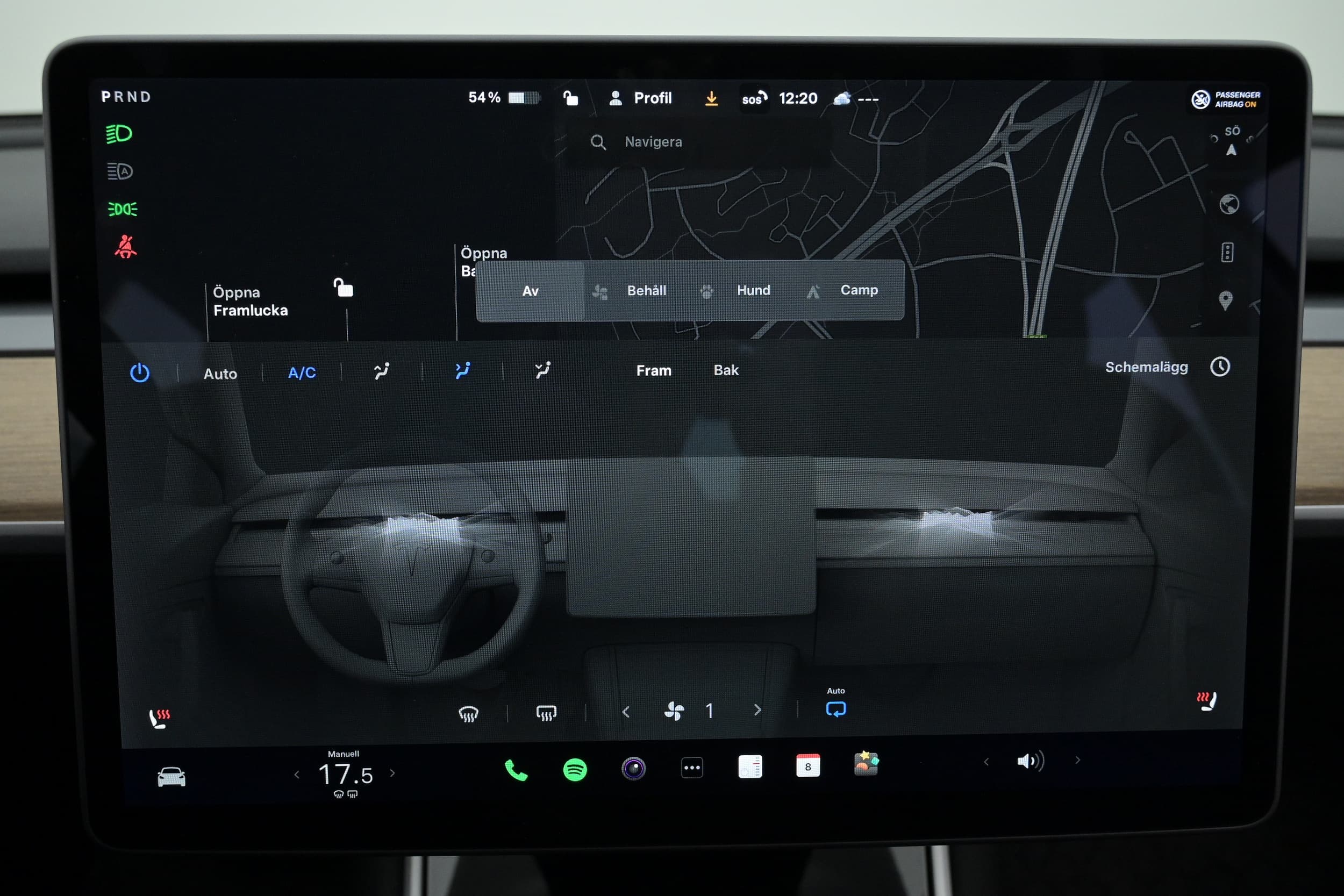Open the car controls menu
This screenshot has height=896, width=1344.
tap(171, 777)
